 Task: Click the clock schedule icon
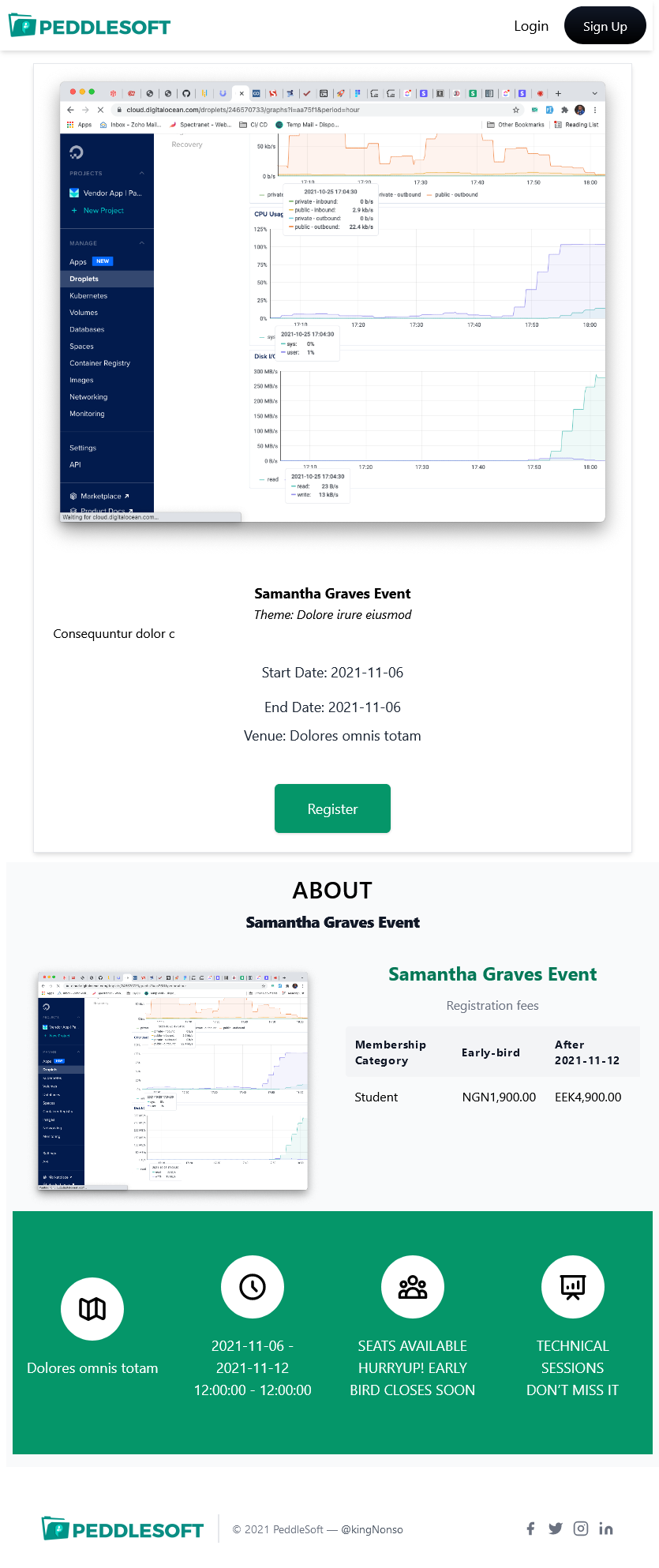[253, 1287]
